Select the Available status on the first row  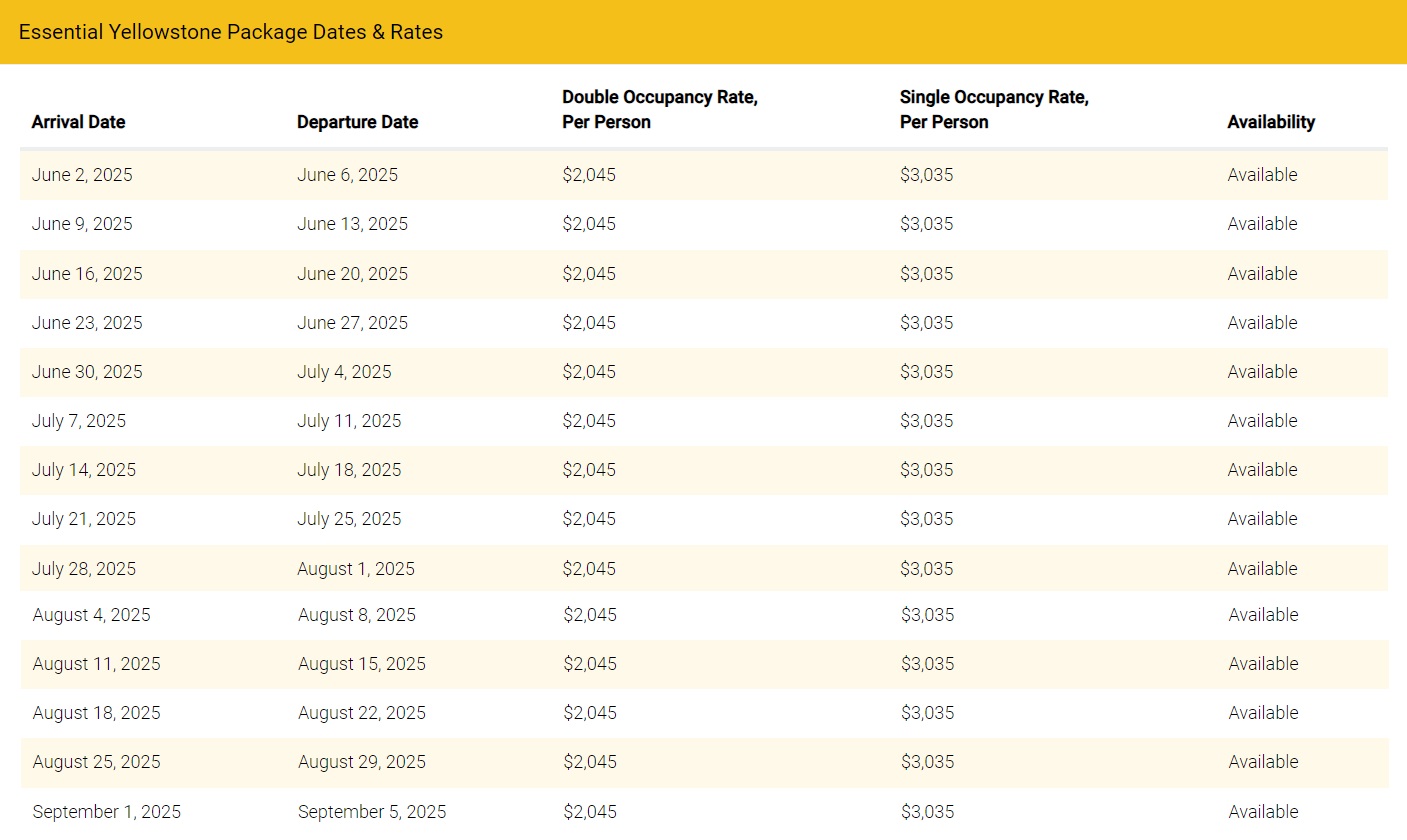pyautogui.click(x=1262, y=174)
